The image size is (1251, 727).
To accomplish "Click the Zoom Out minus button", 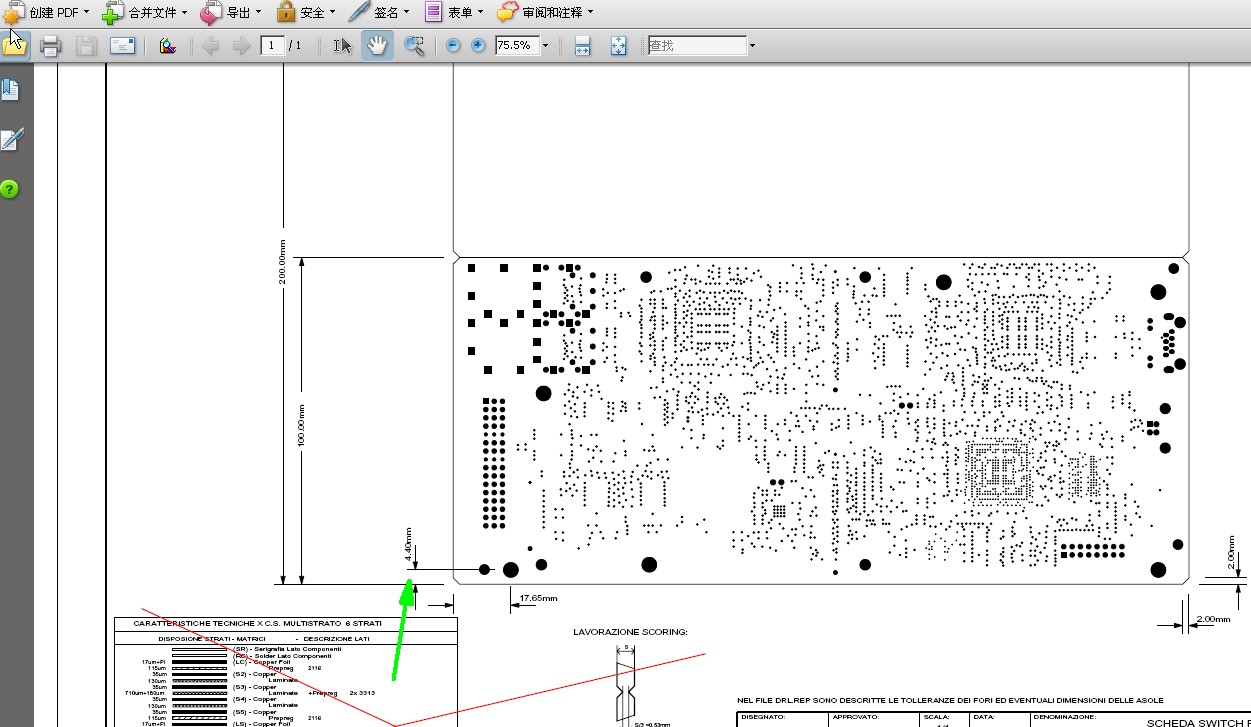I will [453, 46].
